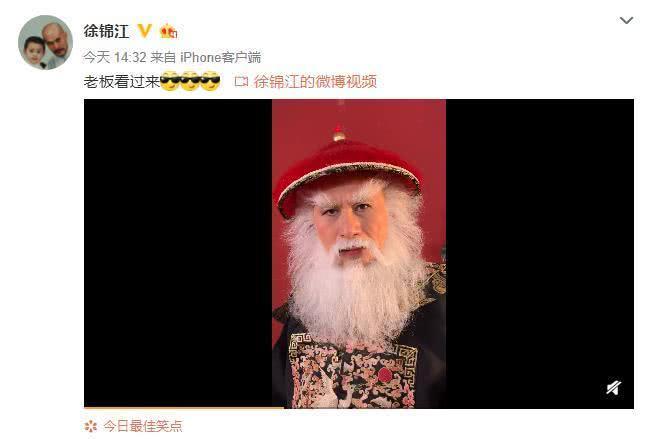Viewport: 650px width, 439px height.
Task: Open the 徐锦江的微博视频 link
Action: click(x=315, y=82)
